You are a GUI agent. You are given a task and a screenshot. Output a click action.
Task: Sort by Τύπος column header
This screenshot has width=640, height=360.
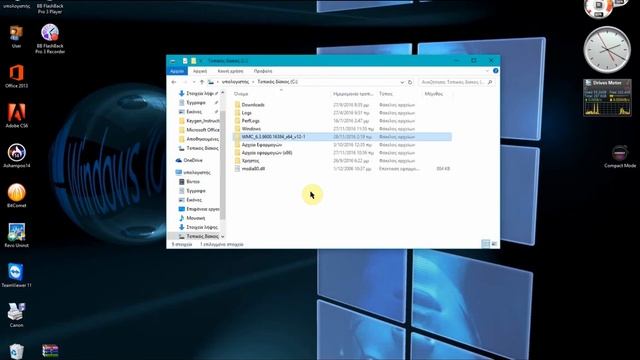click(385, 94)
